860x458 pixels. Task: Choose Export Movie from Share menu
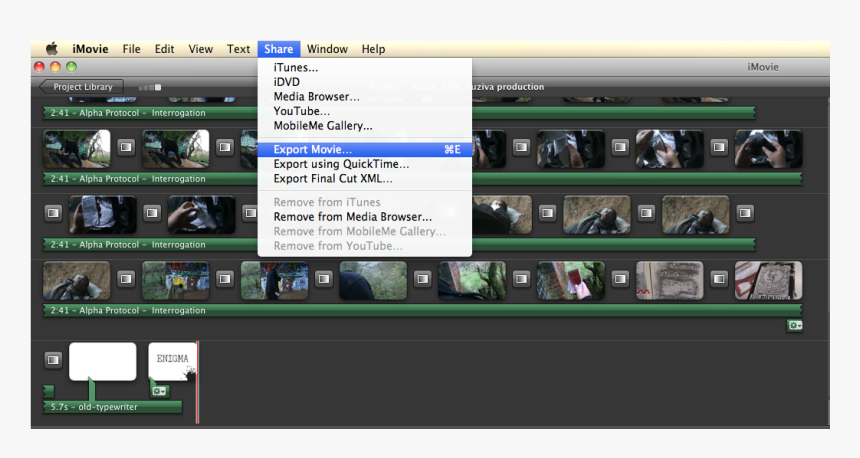(x=365, y=149)
